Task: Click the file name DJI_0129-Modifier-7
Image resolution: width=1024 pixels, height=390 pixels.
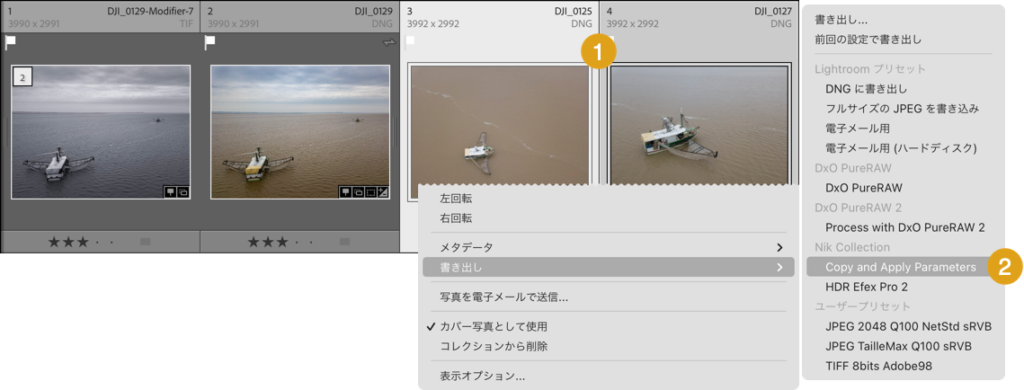Action: [x=150, y=11]
